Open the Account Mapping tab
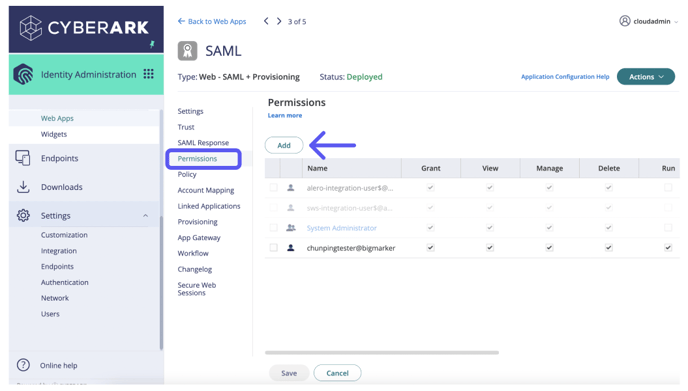 point(206,190)
